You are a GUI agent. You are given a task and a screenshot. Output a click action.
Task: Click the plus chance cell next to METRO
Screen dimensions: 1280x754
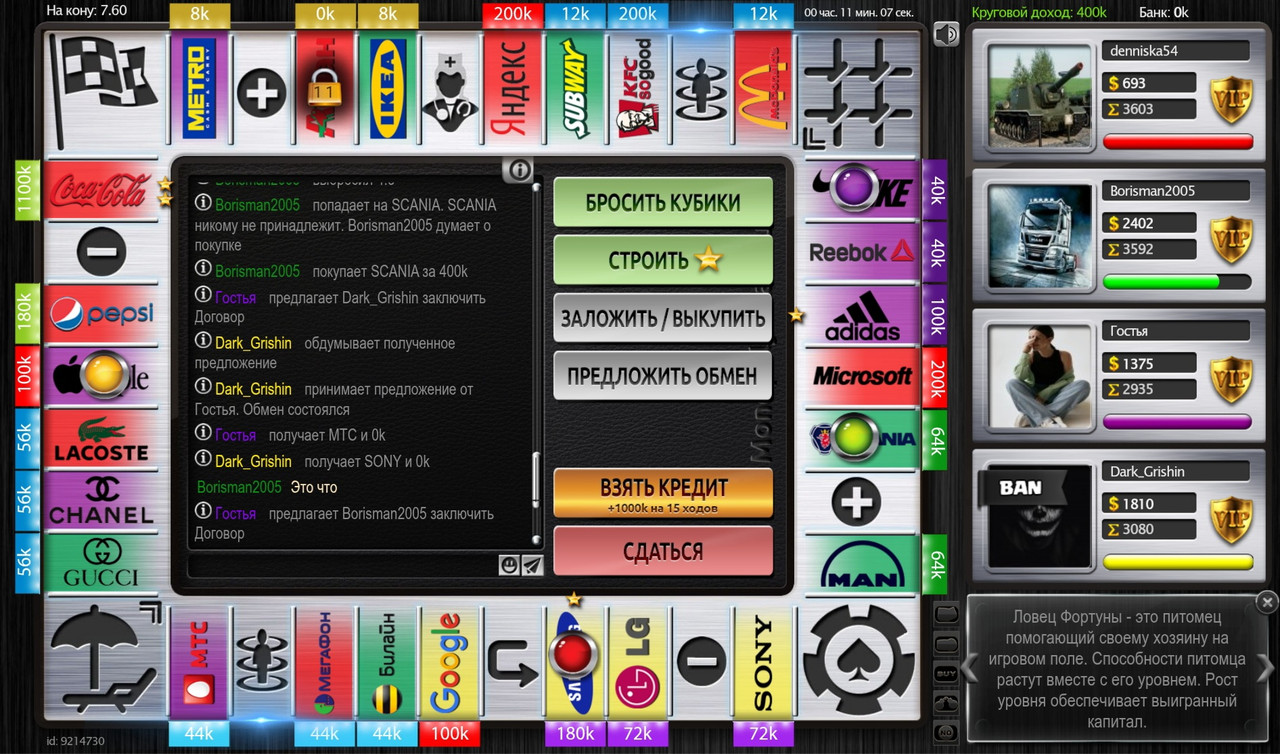(x=262, y=93)
